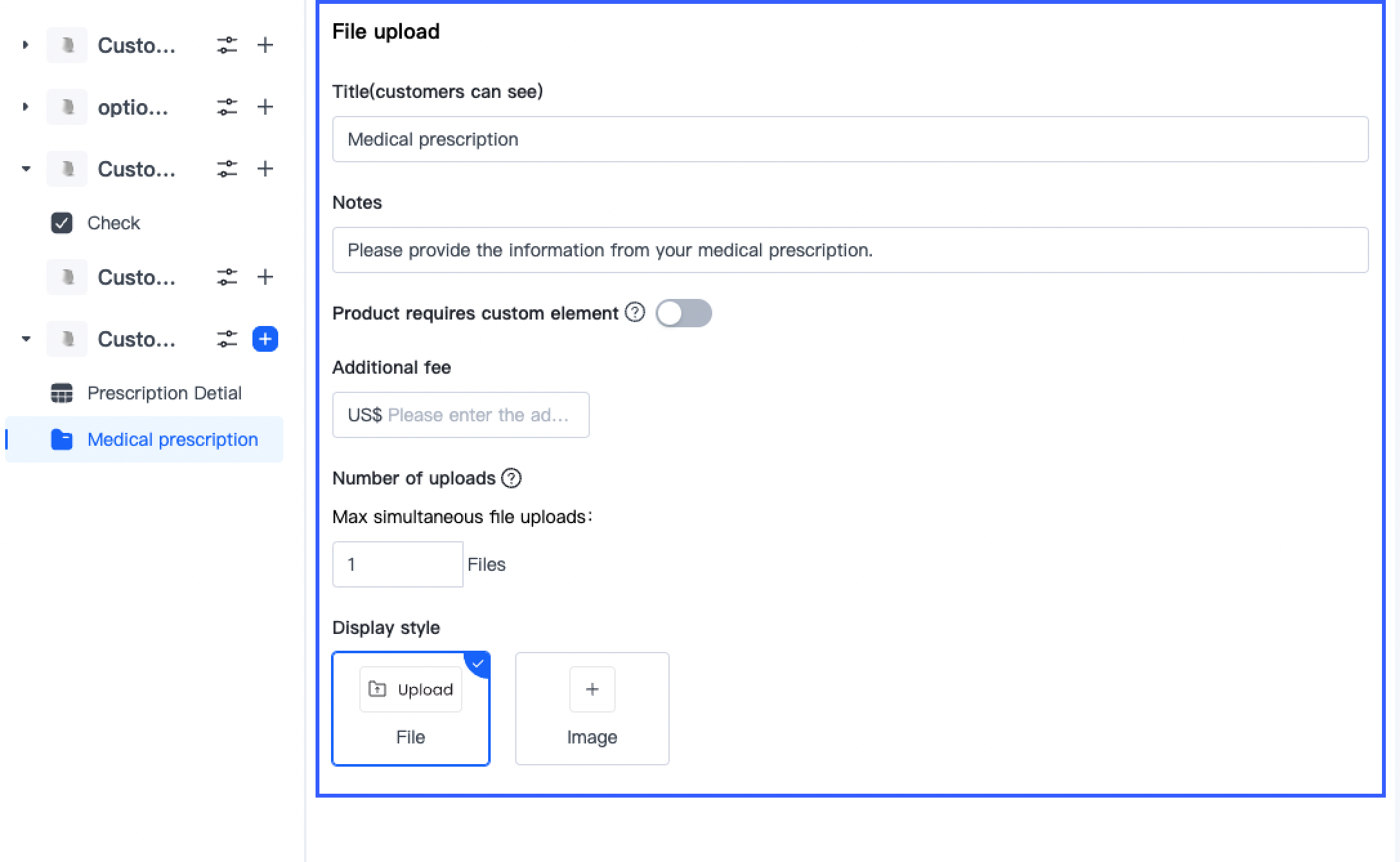This screenshot has width=1400, height=862.
Task: Open the Prescription Detial tree item
Action: (x=164, y=393)
